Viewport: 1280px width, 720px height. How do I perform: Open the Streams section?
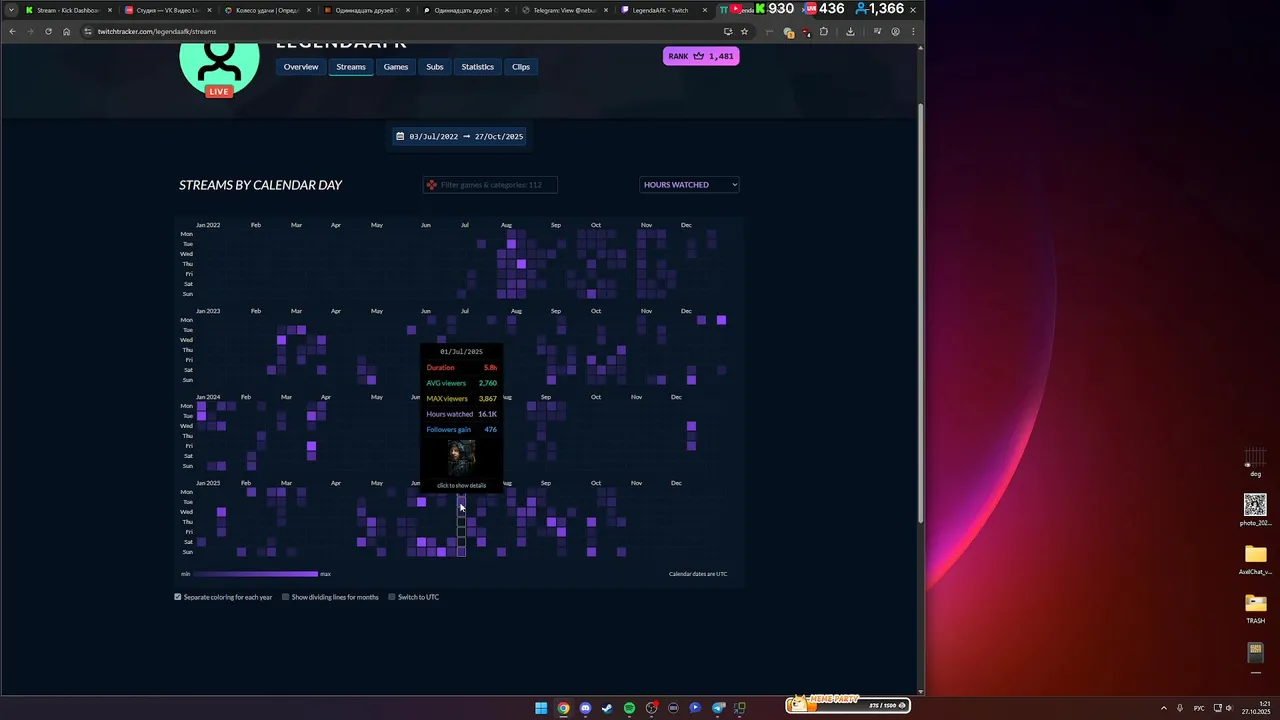point(351,67)
